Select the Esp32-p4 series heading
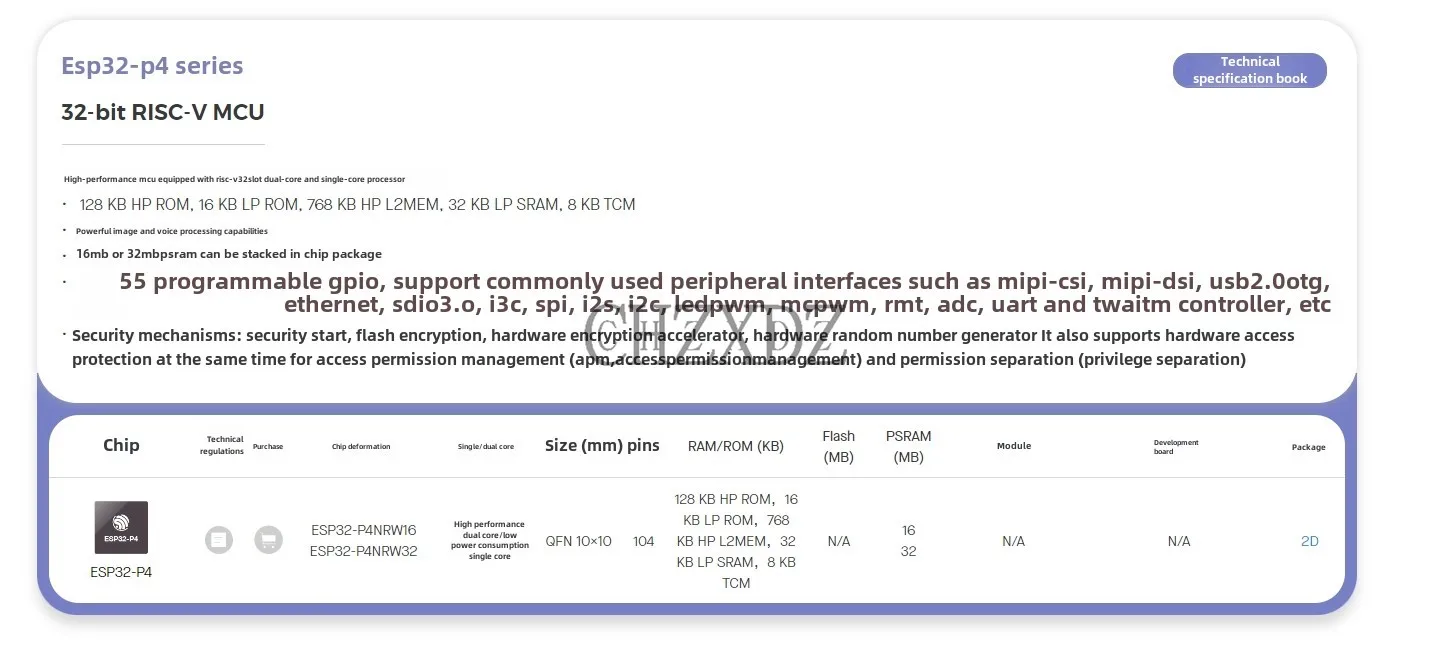The image size is (1437, 655). [x=152, y=66]
